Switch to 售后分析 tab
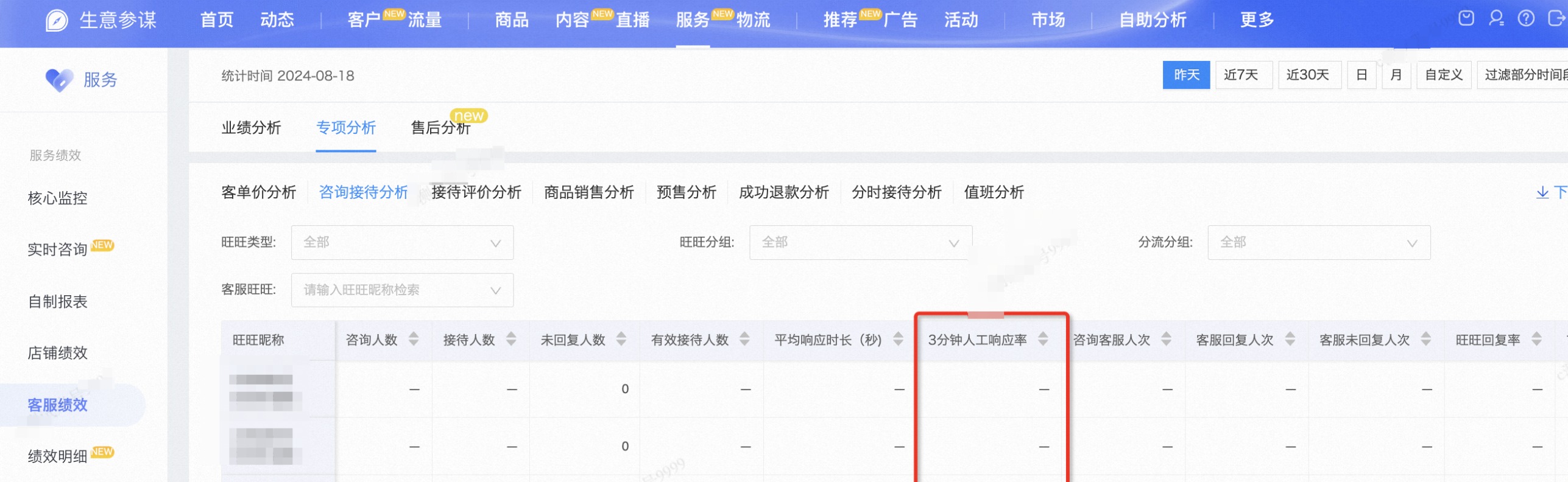This screenshot has height=482, width=1568. click(x=440, y=127)
